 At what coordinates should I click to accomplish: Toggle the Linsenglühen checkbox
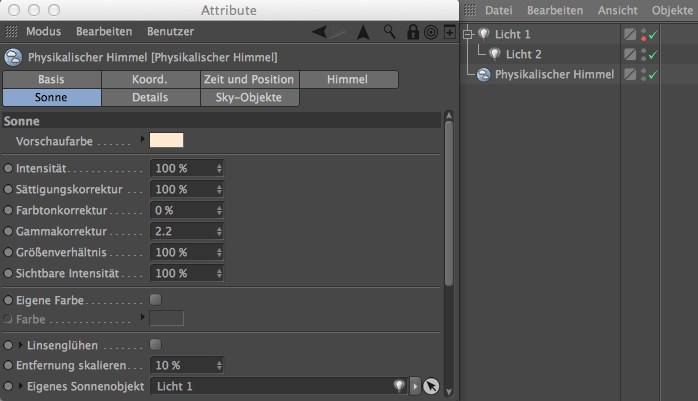click(x=155, y=345)
